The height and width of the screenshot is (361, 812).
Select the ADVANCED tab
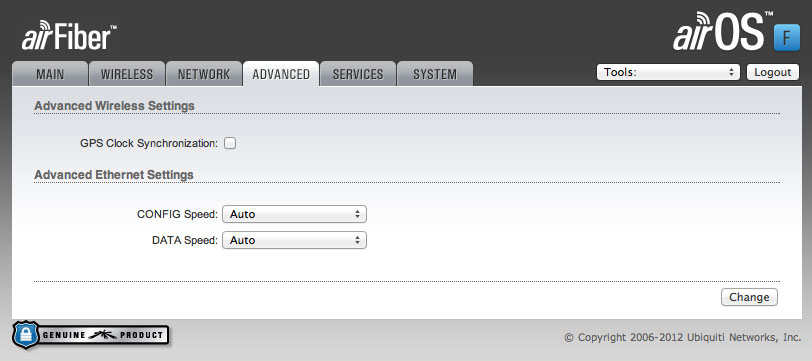(281, 74)
